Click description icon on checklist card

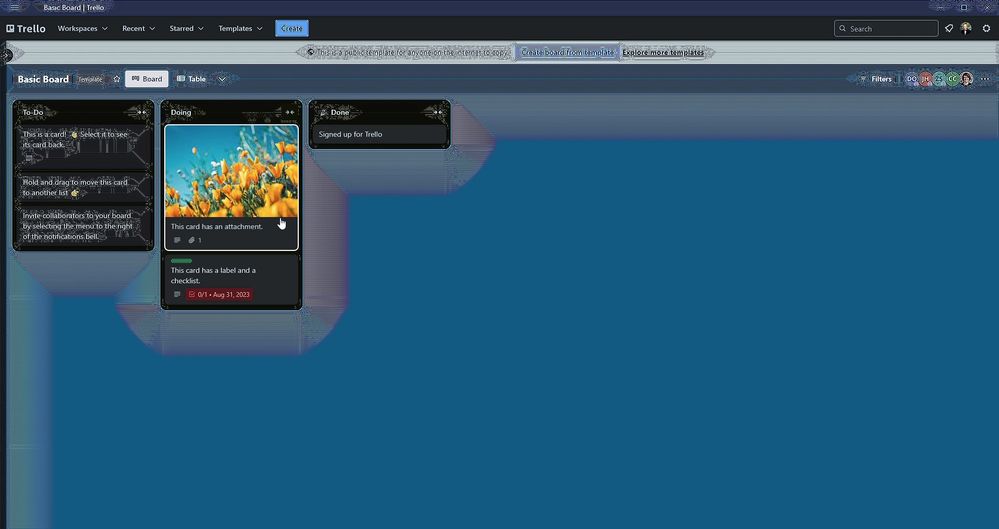coord(177,294)
